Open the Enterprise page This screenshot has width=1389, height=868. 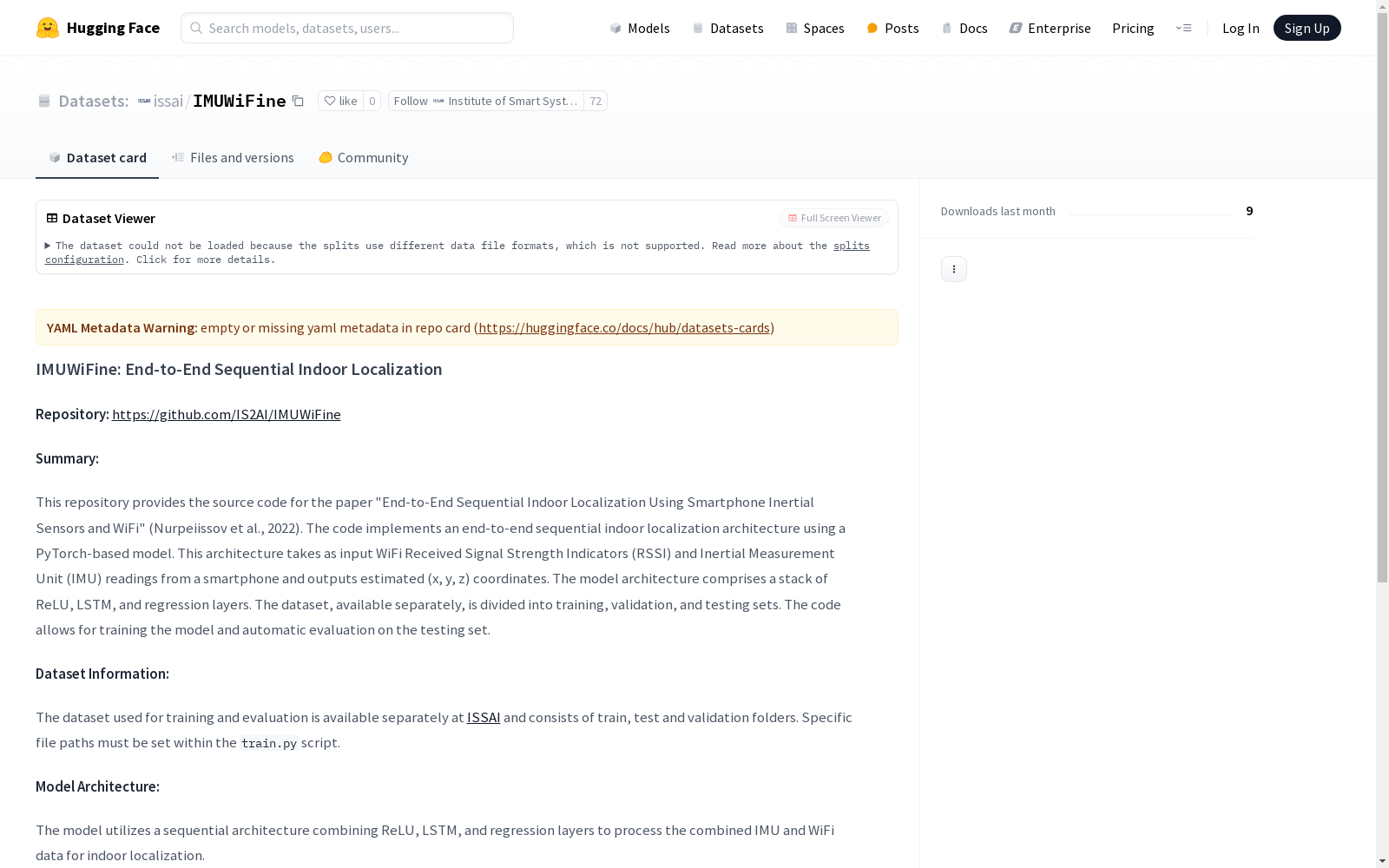pyautogui.click(x=1050, y=28)
